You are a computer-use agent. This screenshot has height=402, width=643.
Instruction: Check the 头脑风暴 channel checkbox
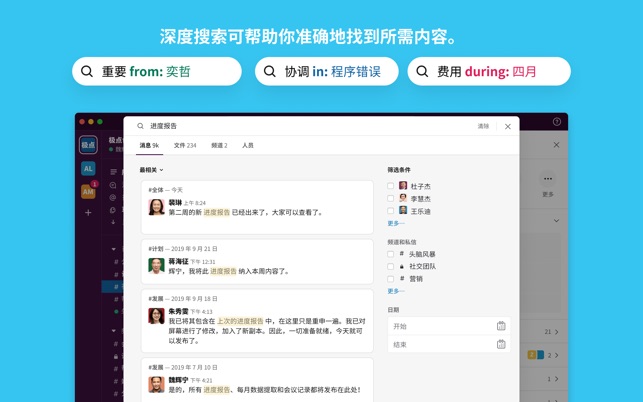(390, 254)
